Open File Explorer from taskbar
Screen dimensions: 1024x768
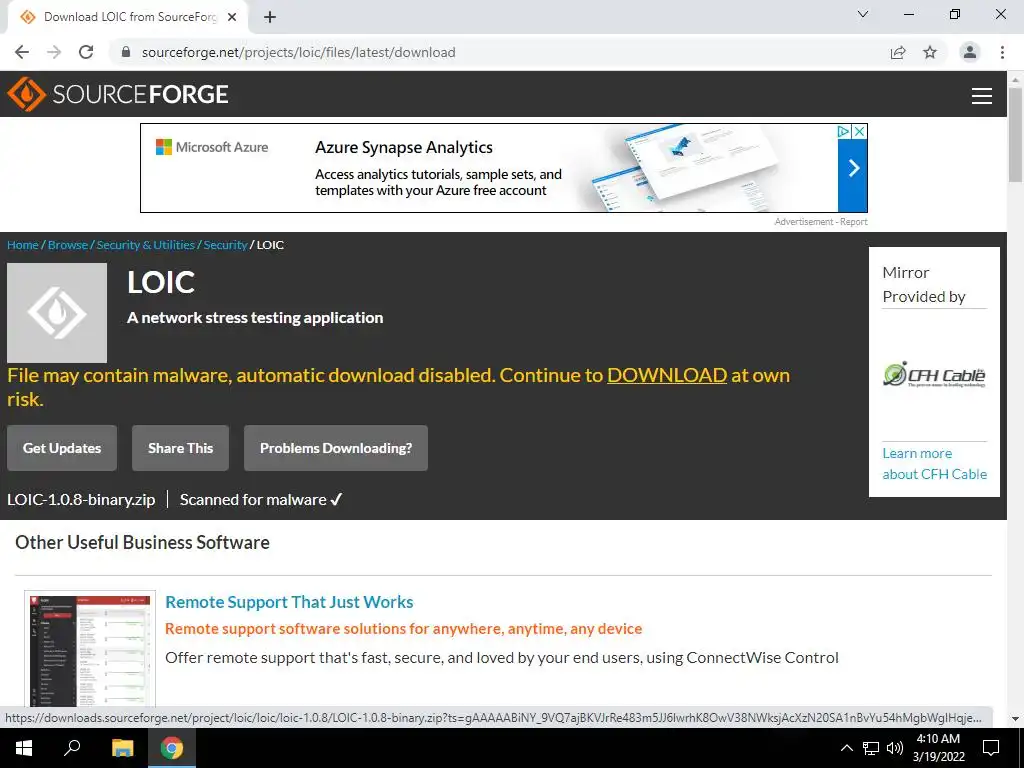click(122, 748)
